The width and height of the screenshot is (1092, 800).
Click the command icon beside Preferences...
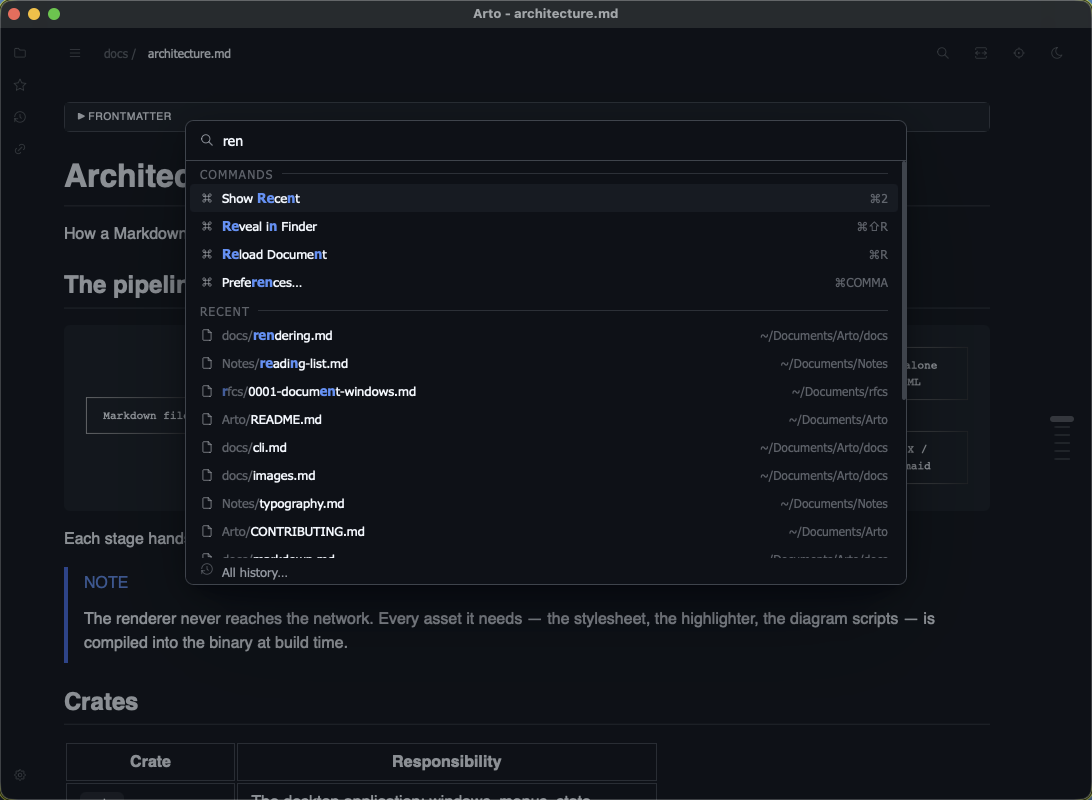pyautogui.click(x=207, y=282)
